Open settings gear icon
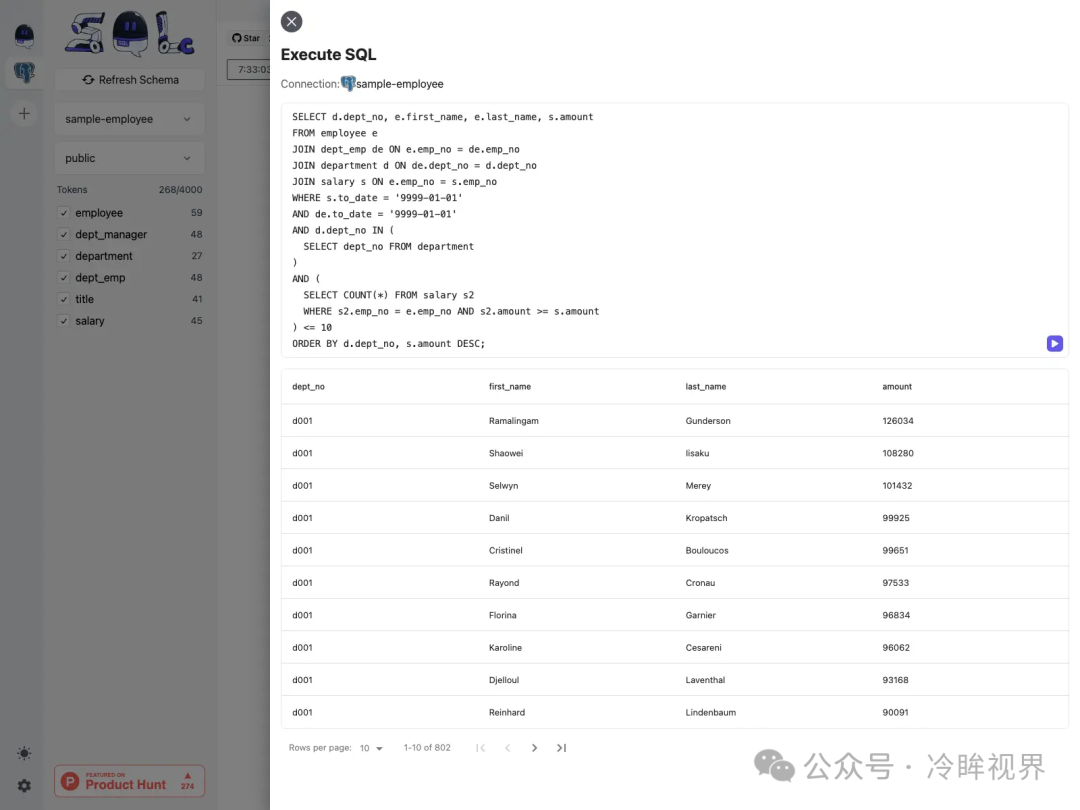The width and height of the screenshot is (1080, 810). pos(24,786)
